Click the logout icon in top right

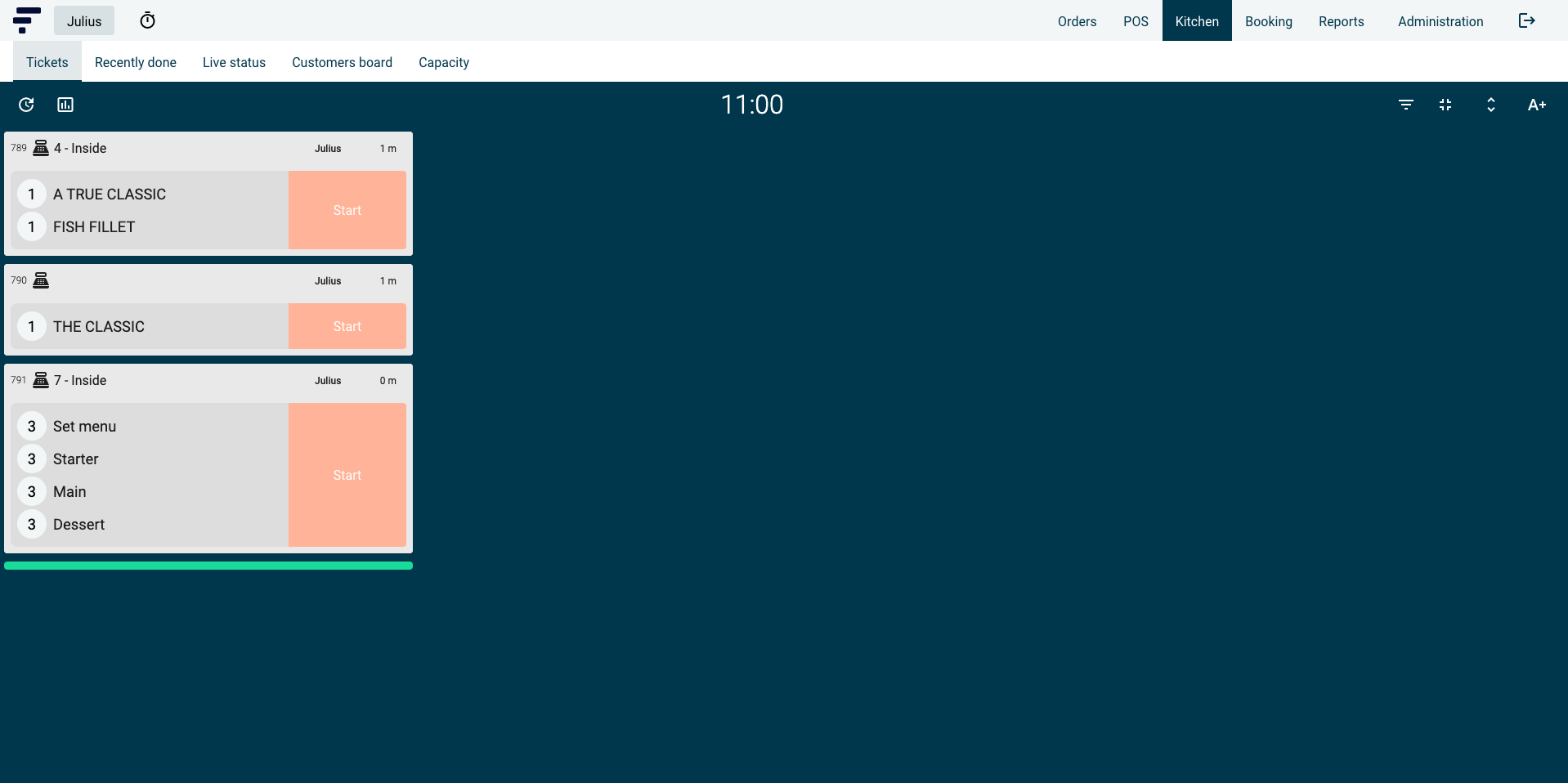(x=1527, y=20)
